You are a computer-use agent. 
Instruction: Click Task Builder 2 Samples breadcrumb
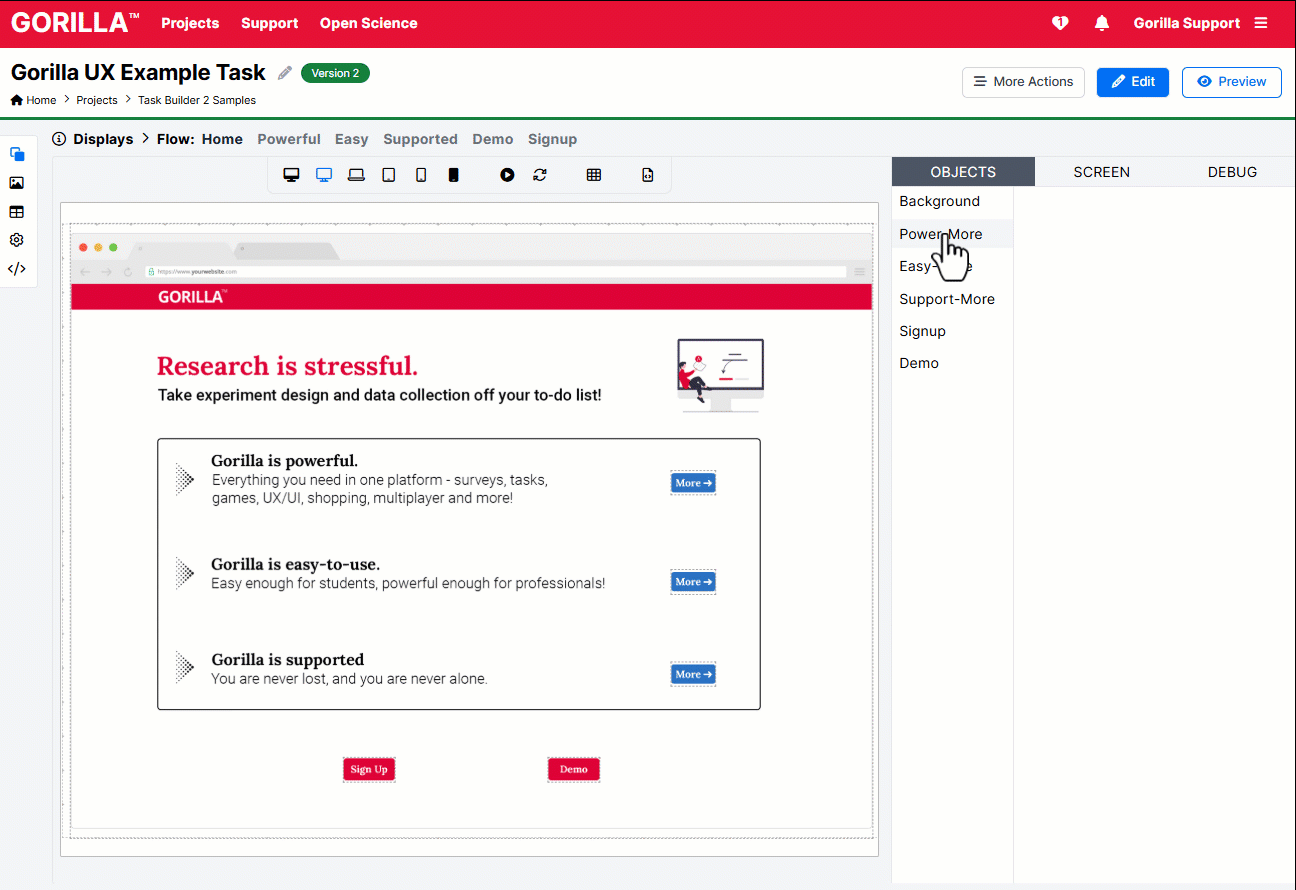[x=197, y=100]
